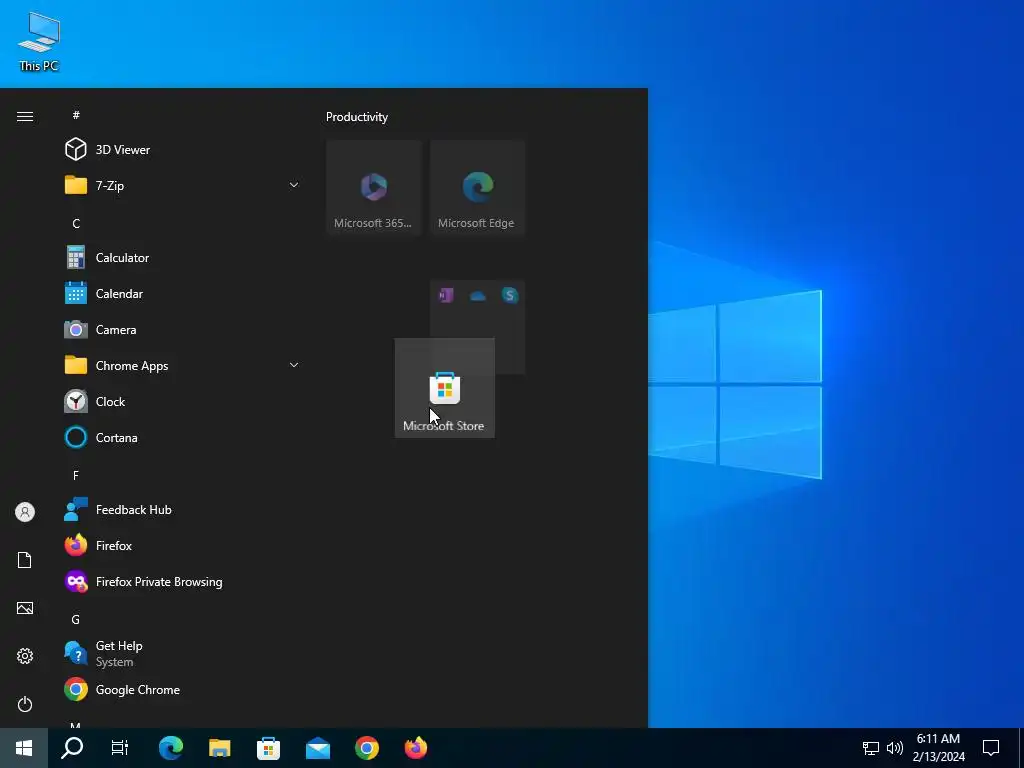Click the Productivity group title

click(357, 117)
